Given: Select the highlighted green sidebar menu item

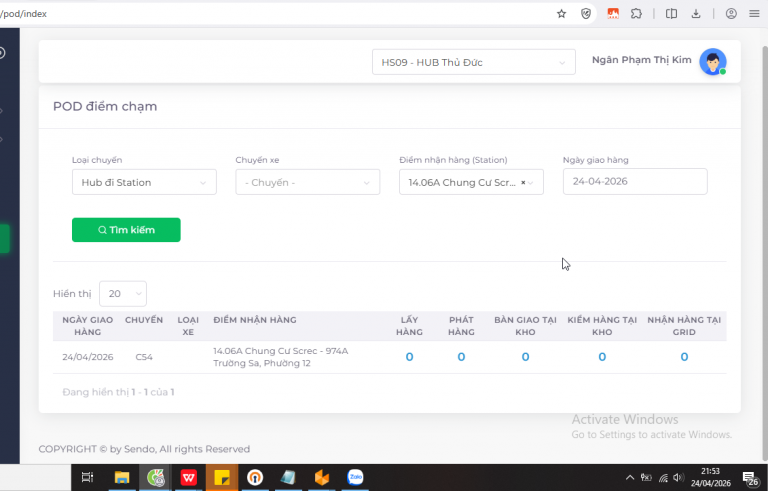Looking at the screenshot, I should click(x=4, y=239).
